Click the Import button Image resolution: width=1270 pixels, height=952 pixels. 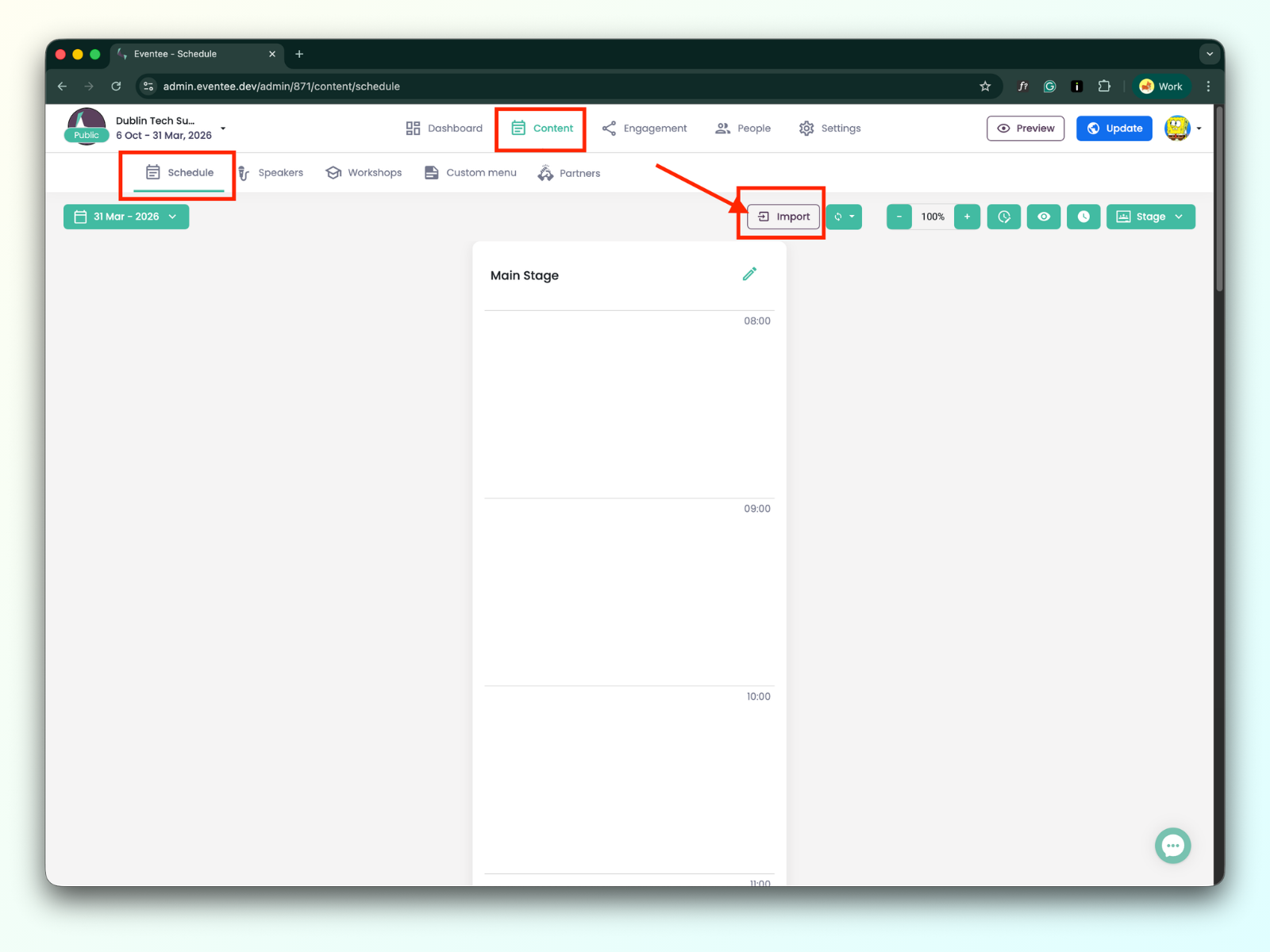coord(783,217)
